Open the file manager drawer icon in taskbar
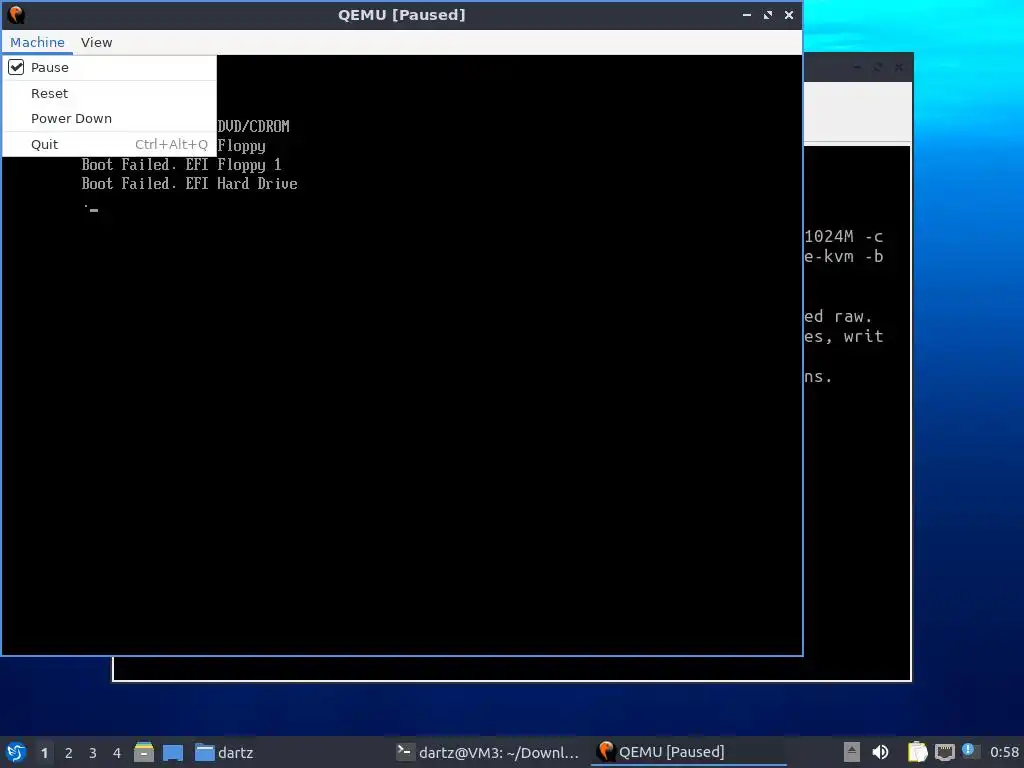Image resolution: width=1024 pixels, height=768 pixels. [x=144, y=752]
